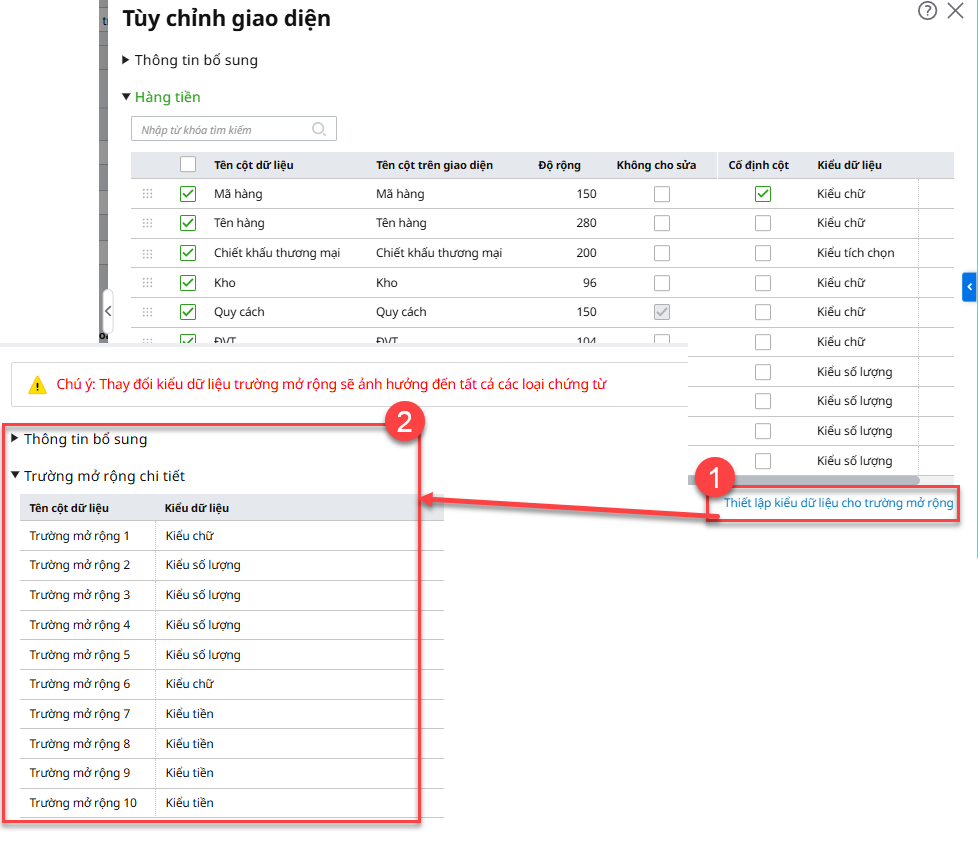Screen dimensions: 978x863
Task: Click the blue side panel collapse arrow
Action: pos(969,287)
